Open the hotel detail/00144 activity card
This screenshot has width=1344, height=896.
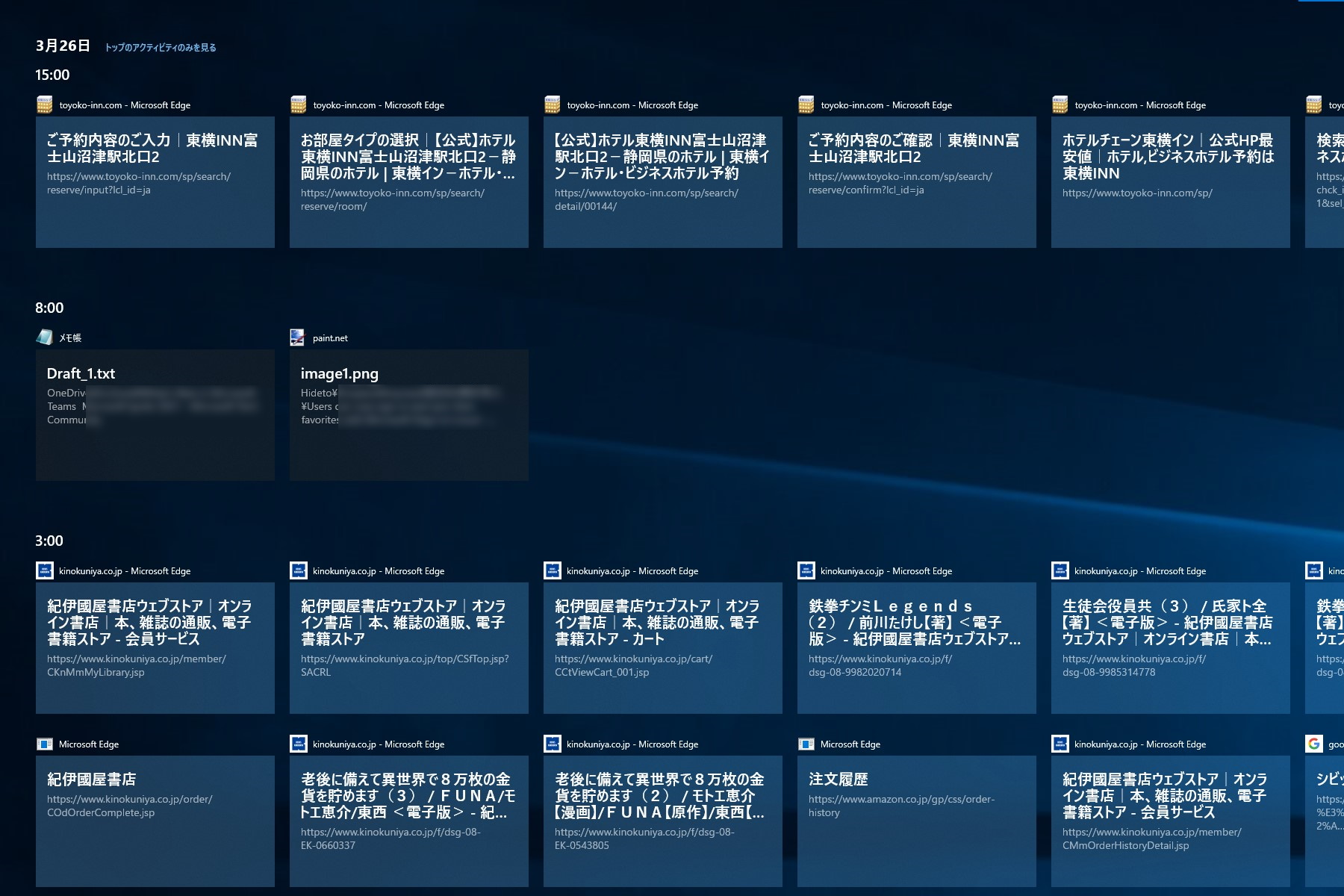(663, 182)
